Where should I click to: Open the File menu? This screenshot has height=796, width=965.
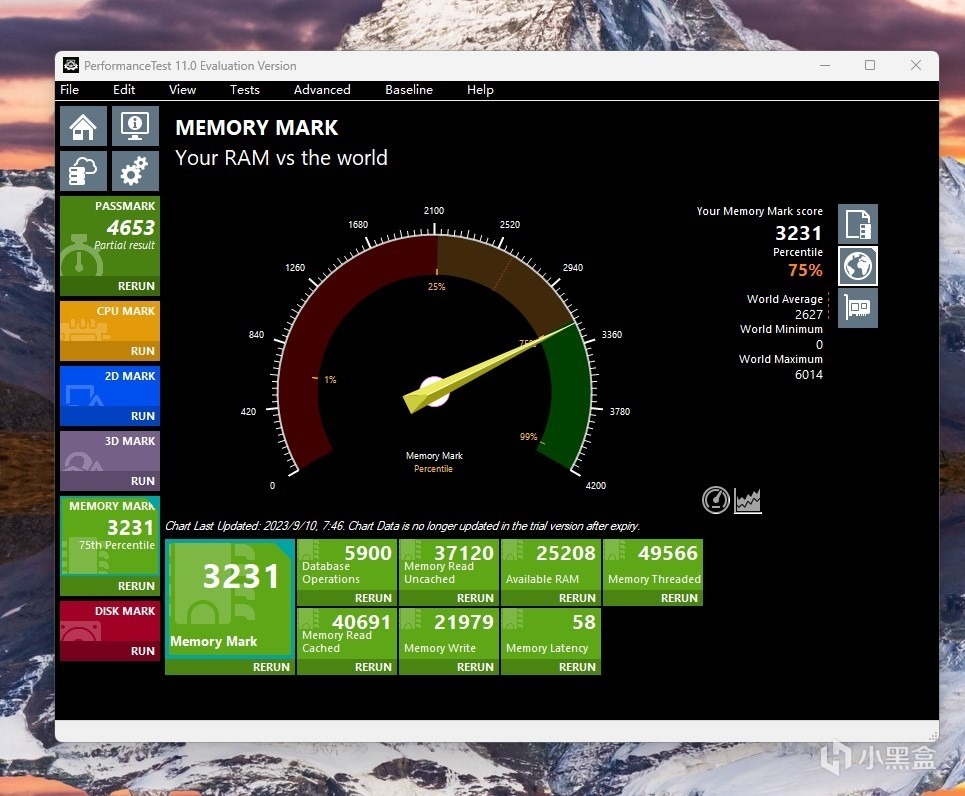coord(70,90)
